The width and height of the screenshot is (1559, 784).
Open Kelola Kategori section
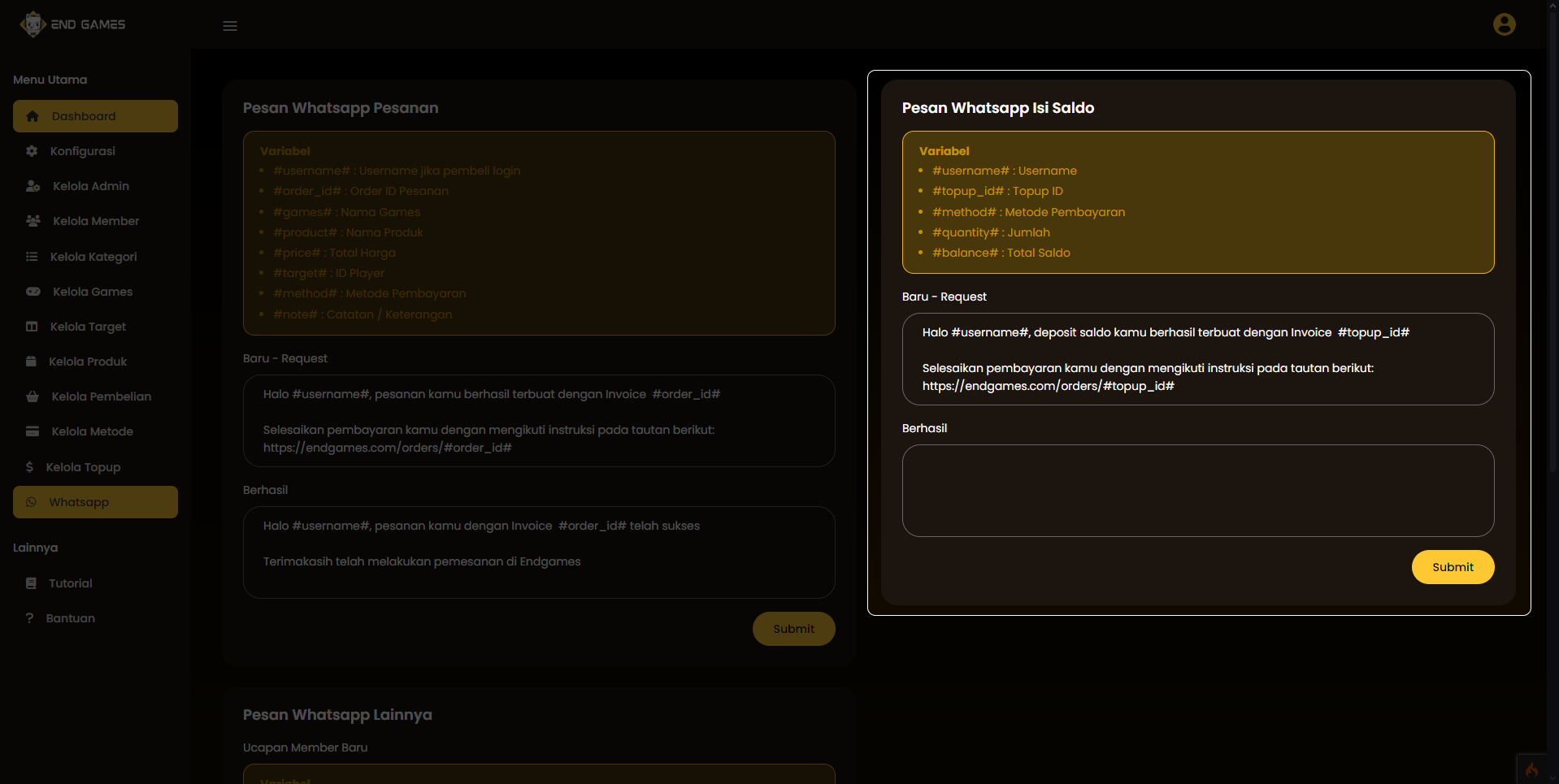(x=93, y=257)
